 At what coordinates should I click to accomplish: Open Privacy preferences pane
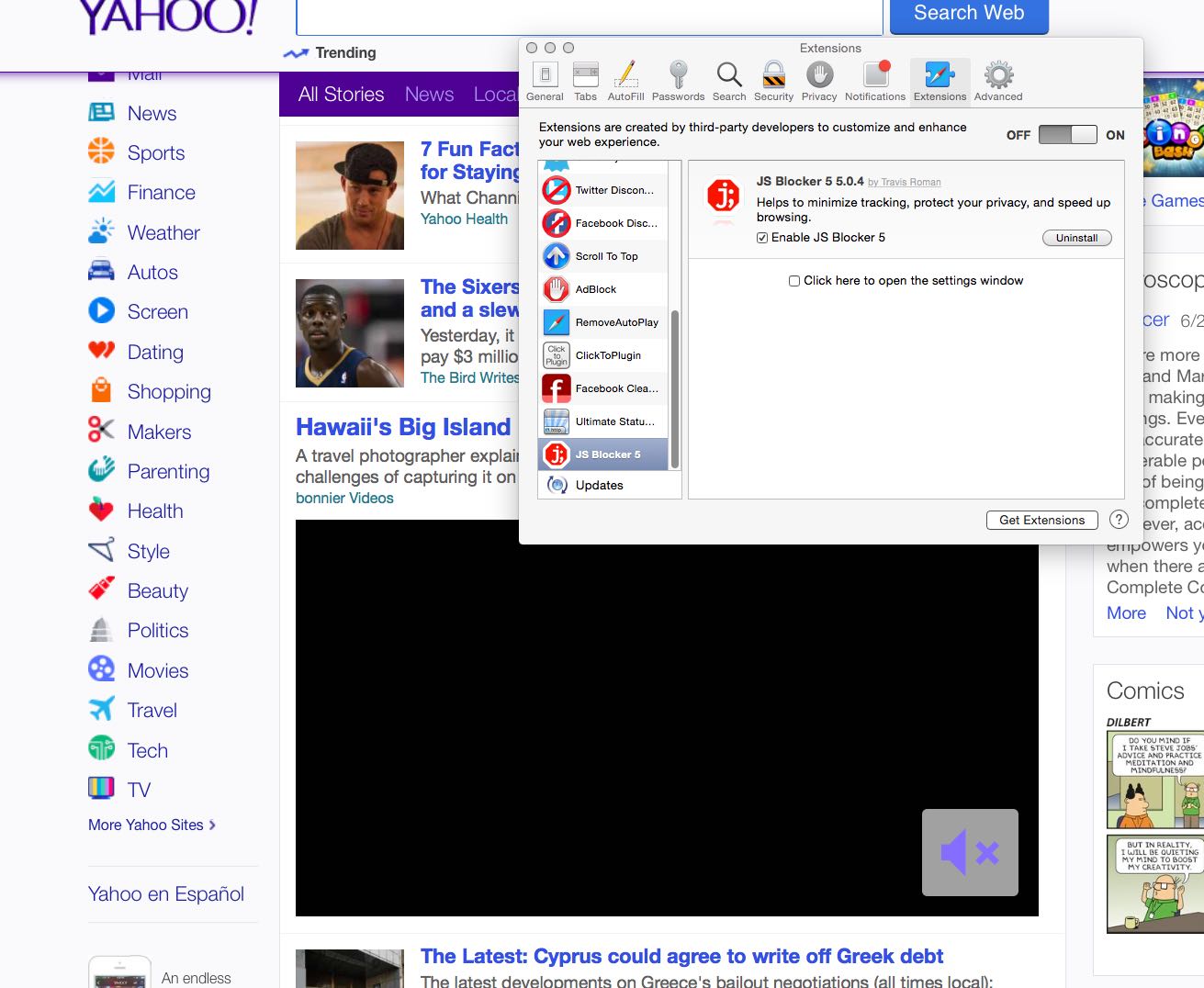pos(819,81)
